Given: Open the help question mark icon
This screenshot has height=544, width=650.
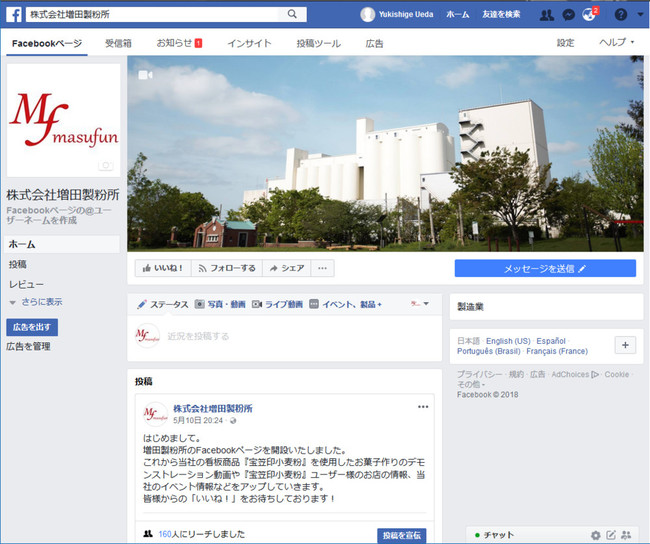Looking at the screenshot, I should [621, 15].
